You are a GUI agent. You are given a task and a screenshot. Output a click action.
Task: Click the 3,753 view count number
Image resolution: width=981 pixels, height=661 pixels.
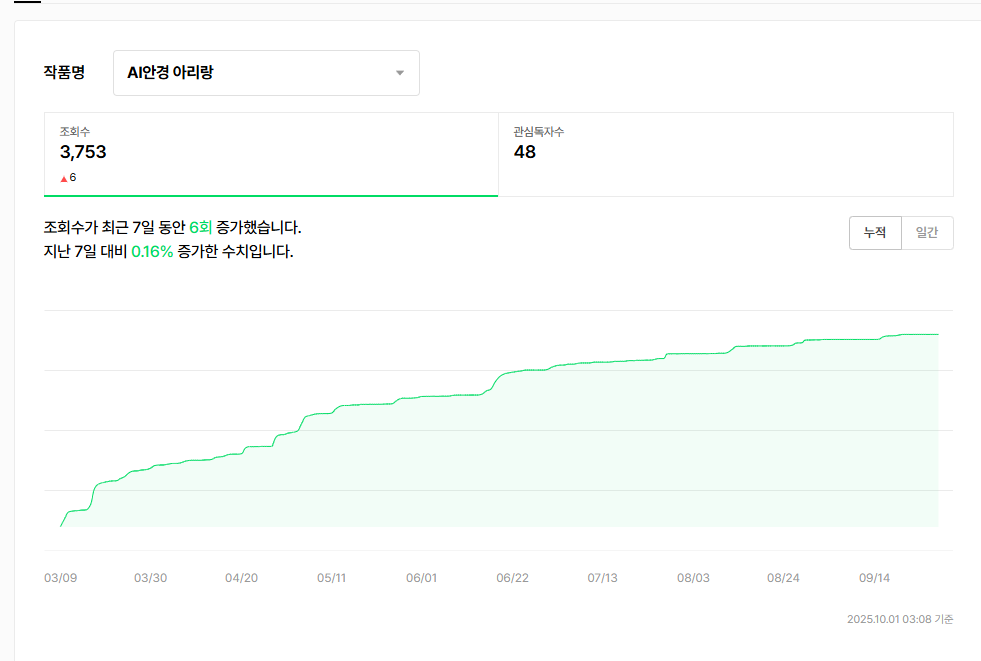point(83,152)
